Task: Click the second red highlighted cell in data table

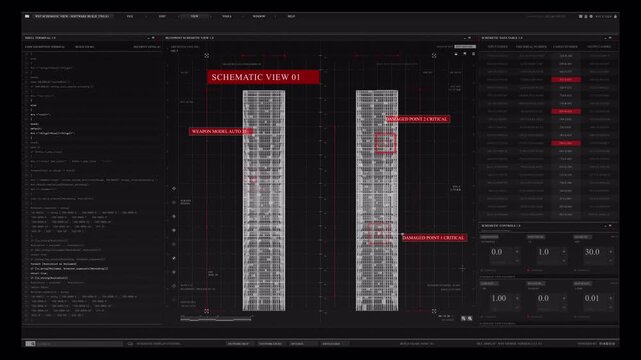Action: pyautogui.click(x=566, y=111)
